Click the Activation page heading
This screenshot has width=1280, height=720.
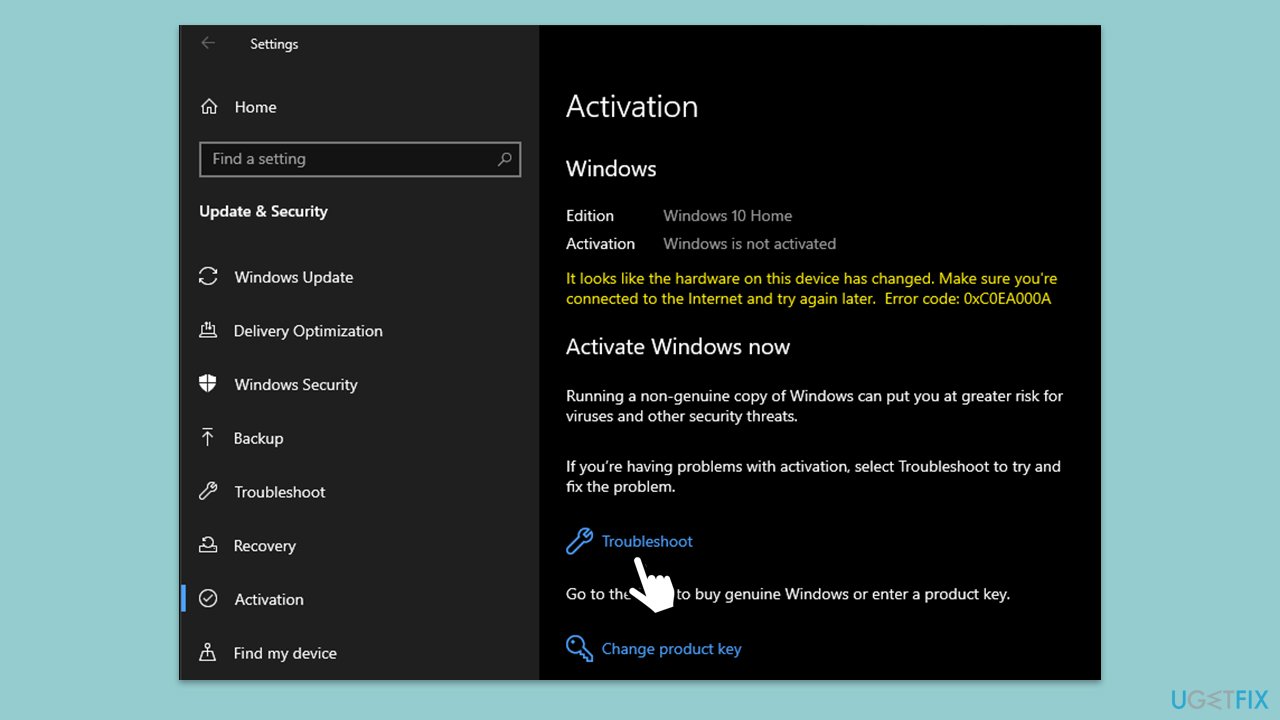tap(632, 107)
